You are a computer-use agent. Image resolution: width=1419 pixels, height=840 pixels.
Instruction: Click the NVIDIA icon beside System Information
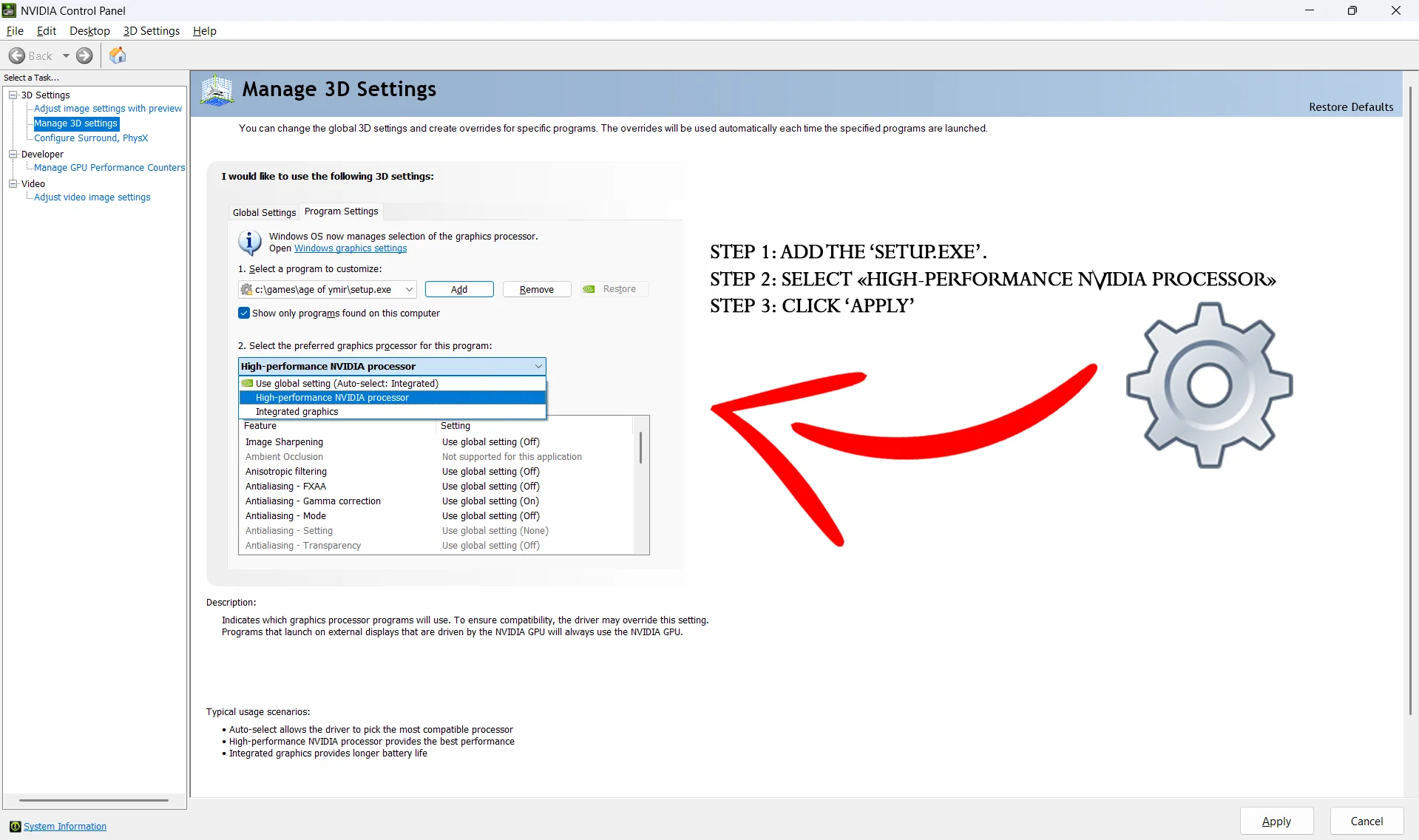point(15,826)
